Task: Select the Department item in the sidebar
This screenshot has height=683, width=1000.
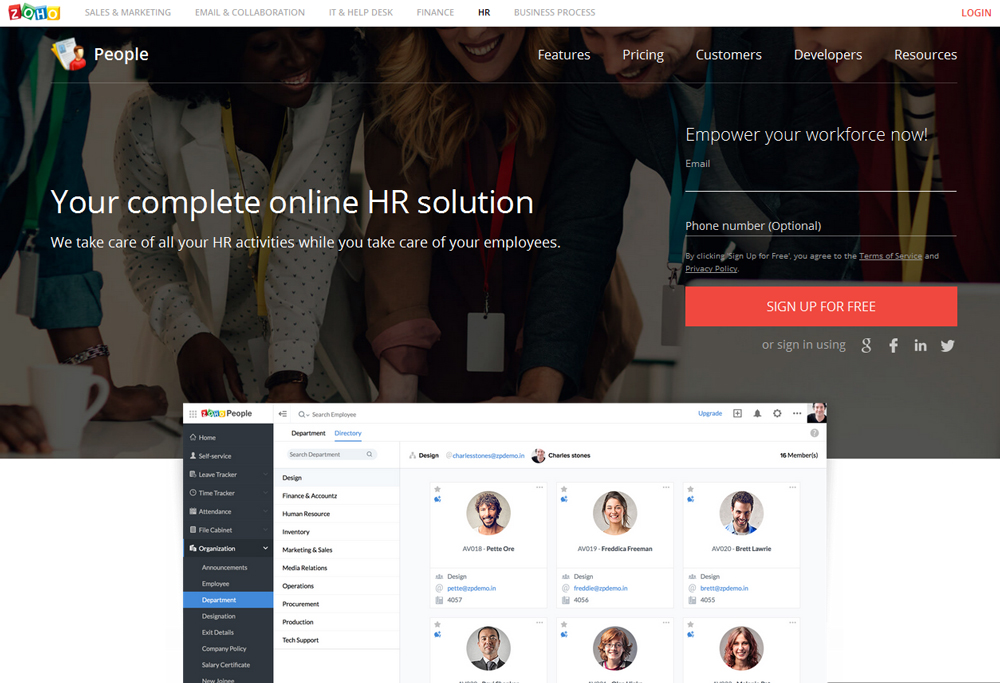Action: pos(228,600)
